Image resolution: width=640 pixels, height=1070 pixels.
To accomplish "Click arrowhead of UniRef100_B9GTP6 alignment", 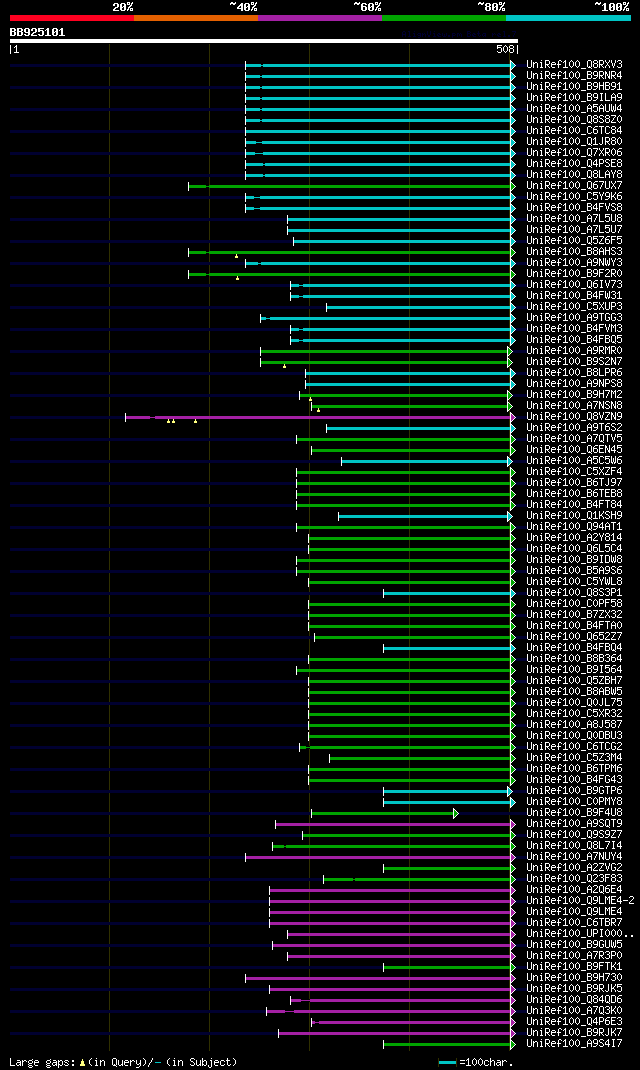I will pos(510,791).
